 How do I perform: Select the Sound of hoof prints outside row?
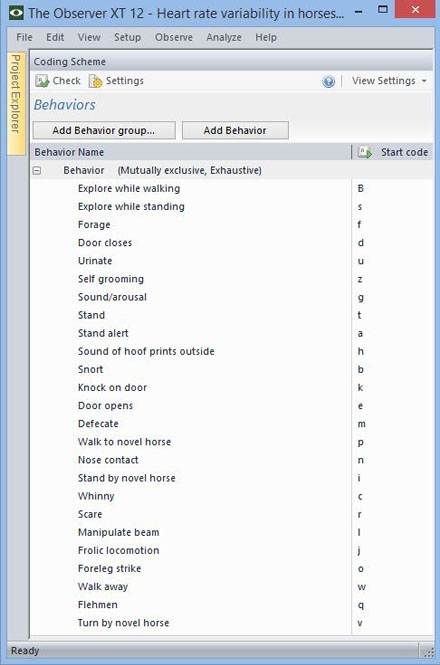coord(232,351)
